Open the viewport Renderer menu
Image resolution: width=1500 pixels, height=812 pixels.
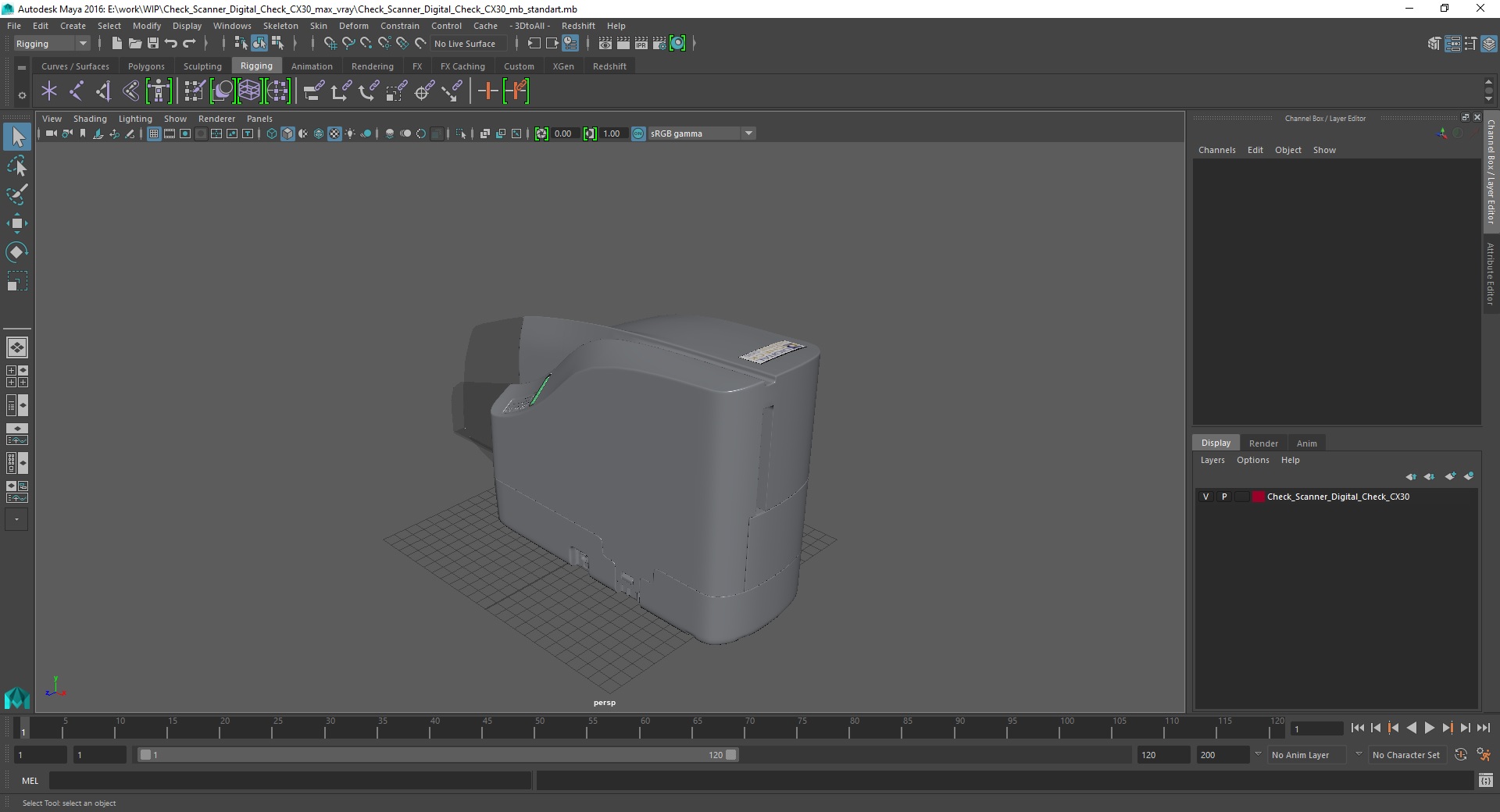(216, 119)
